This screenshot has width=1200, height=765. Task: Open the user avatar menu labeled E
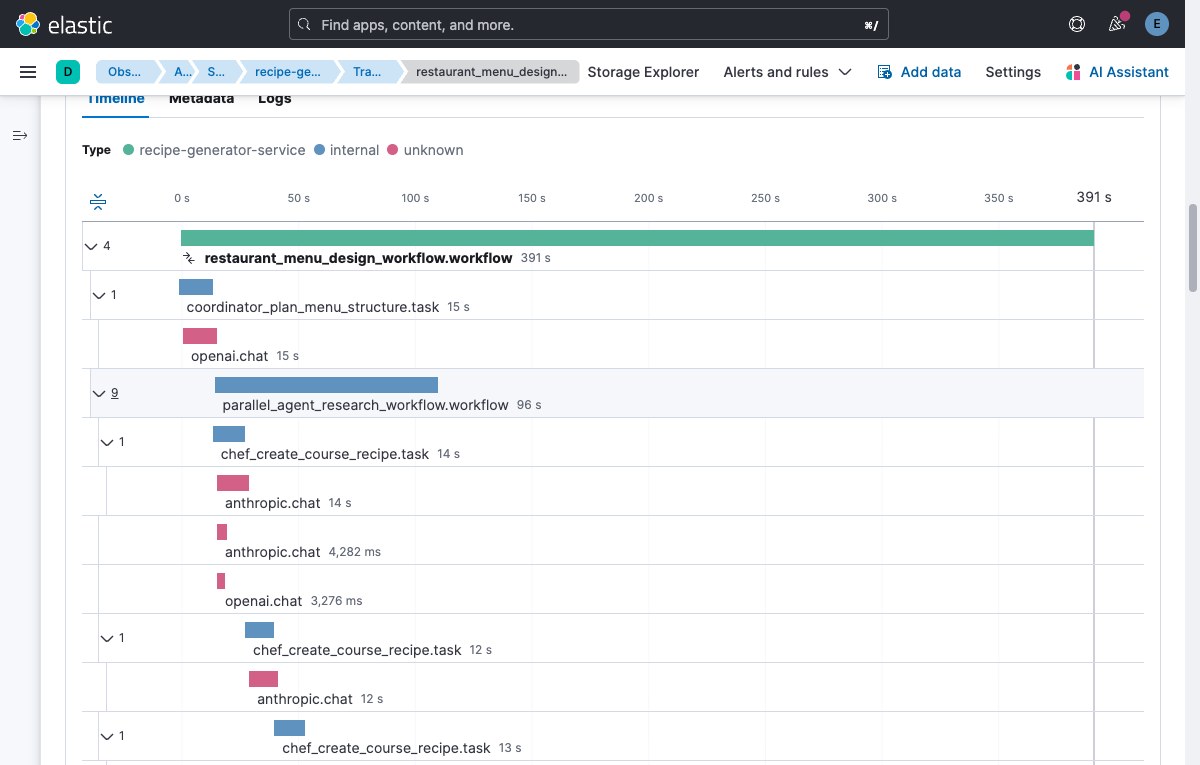click(x=1157, y=24)
